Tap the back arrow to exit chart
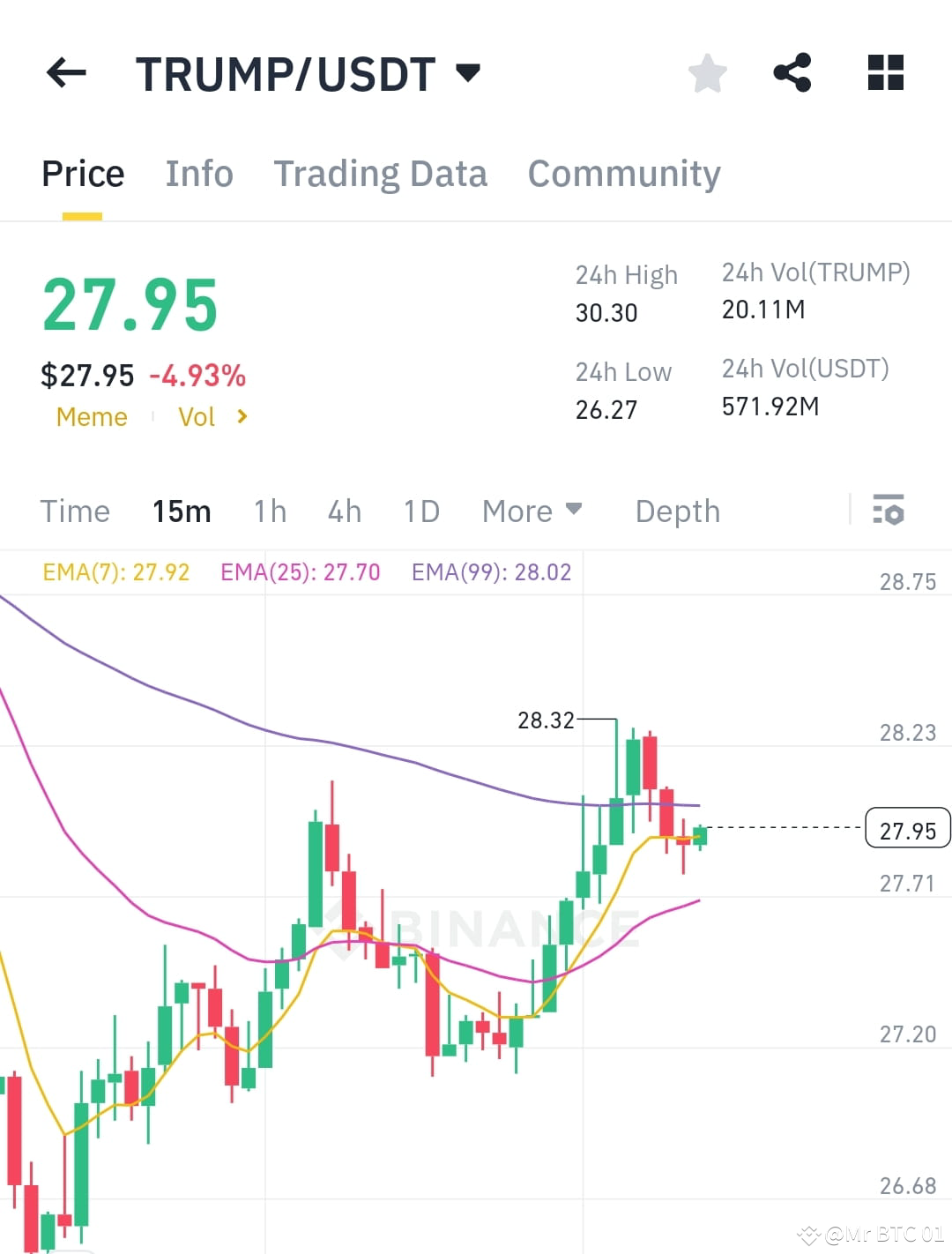This screenshot has width=952, height=1254. (x=66, y=73)
